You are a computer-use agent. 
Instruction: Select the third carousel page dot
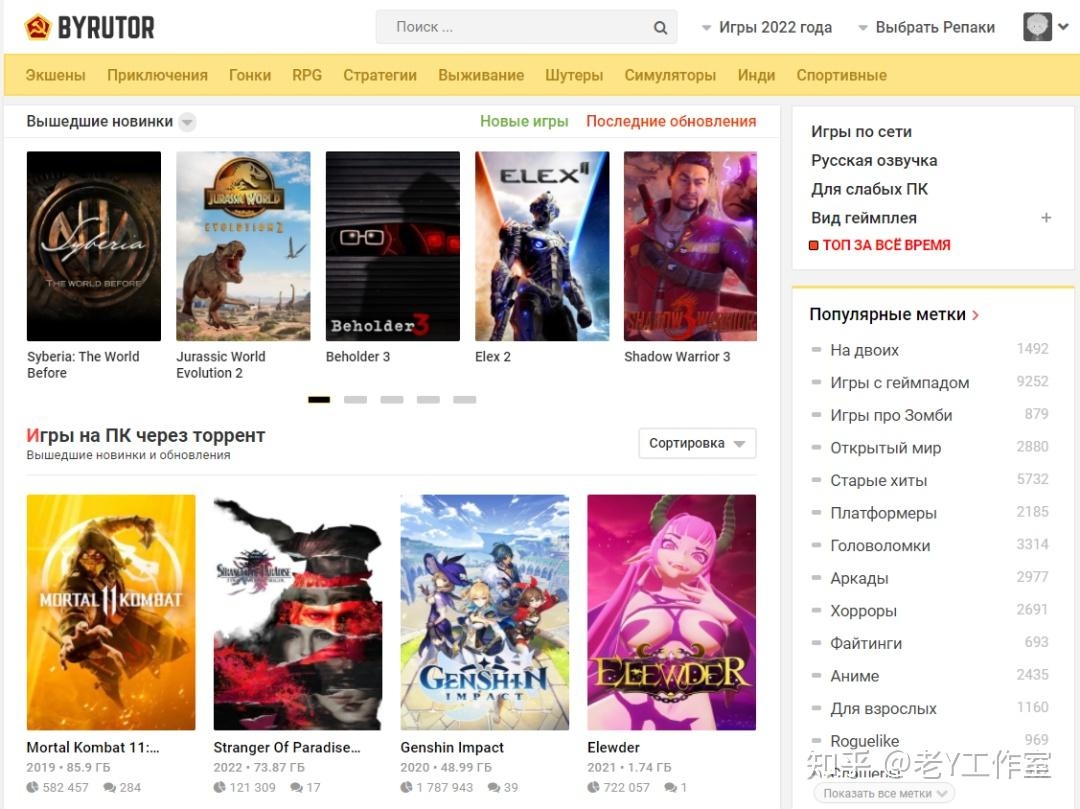tap(392, 399)
